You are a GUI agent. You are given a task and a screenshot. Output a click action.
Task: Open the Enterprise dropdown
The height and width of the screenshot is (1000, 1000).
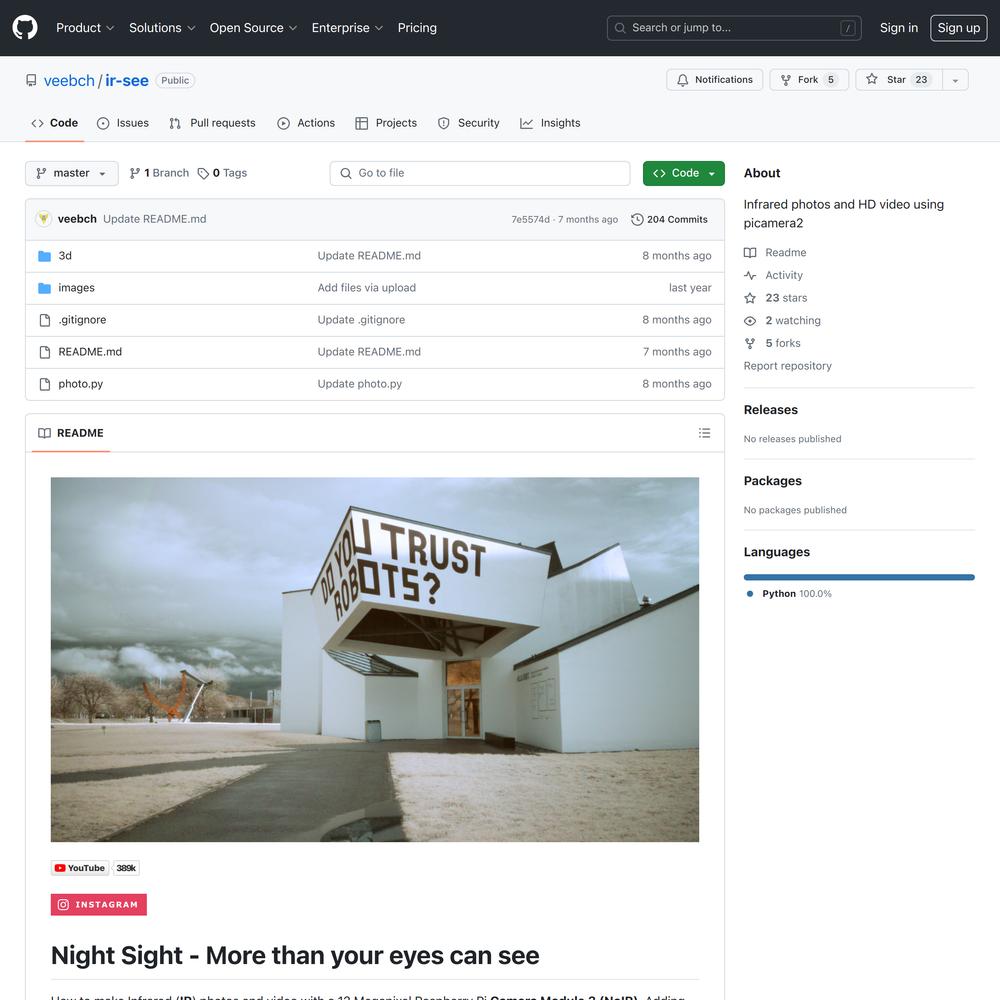[x=347, y=27]
